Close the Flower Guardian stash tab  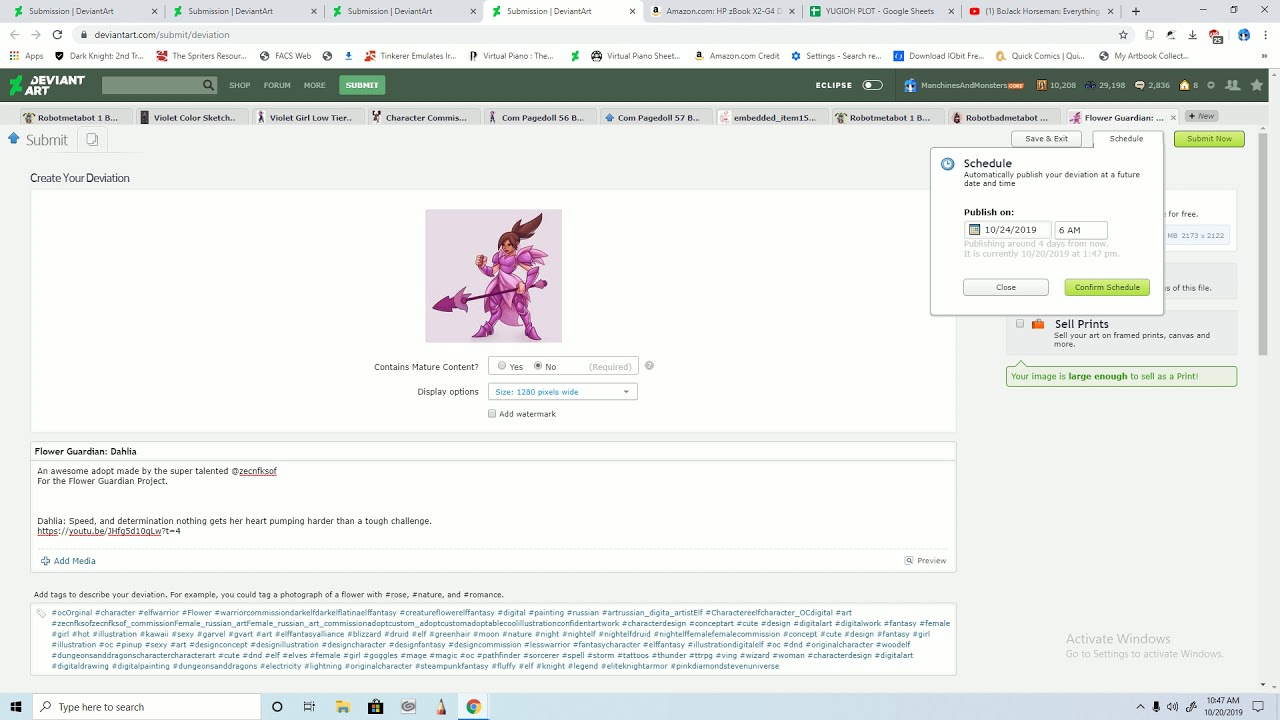[1173, 118]
